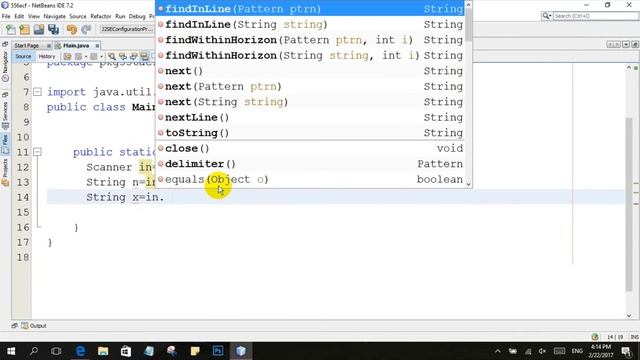Select the History editor view button
This screenshot has width=640, height=360.
click(x=47, y=56)
